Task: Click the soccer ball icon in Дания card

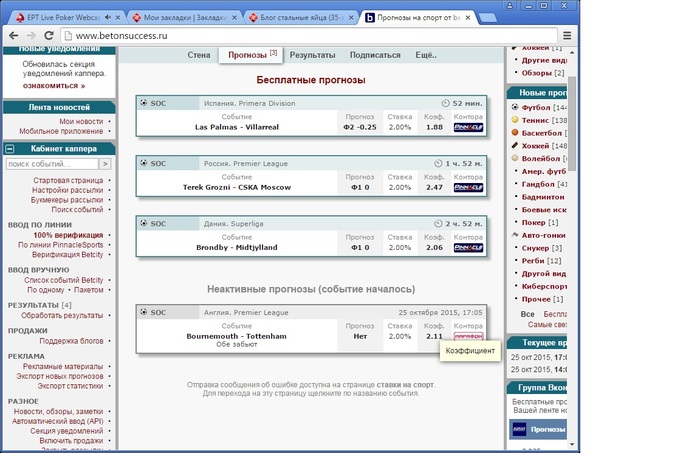Action: pyautogui.click(x=143, y=223)
